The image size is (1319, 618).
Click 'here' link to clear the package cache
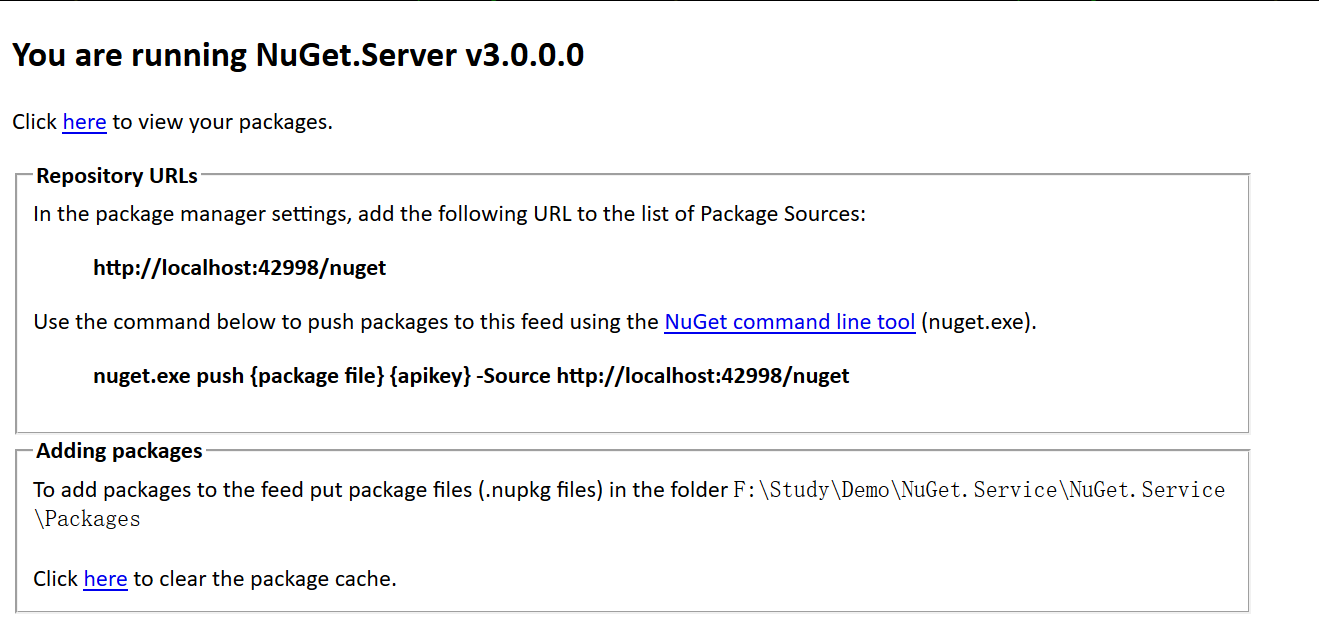105,579
